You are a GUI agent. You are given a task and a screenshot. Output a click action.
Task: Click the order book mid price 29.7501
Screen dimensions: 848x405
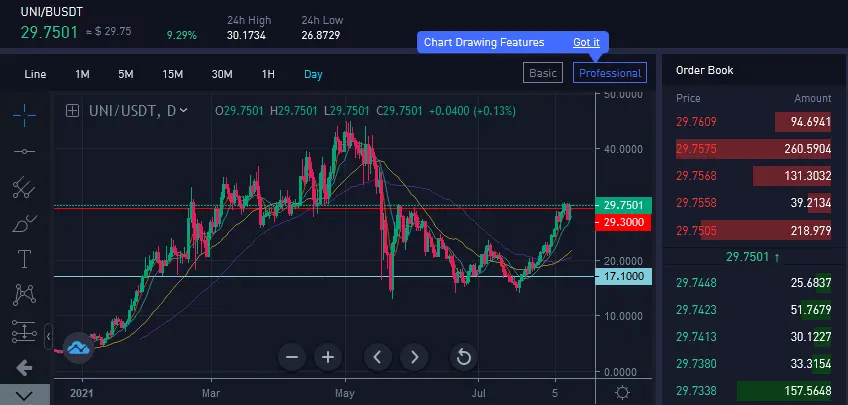752,257
